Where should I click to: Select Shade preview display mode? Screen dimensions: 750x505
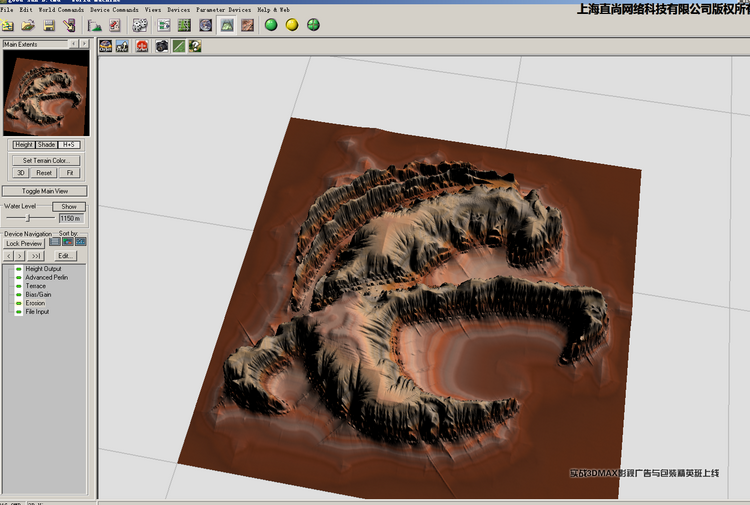[46, 144]
